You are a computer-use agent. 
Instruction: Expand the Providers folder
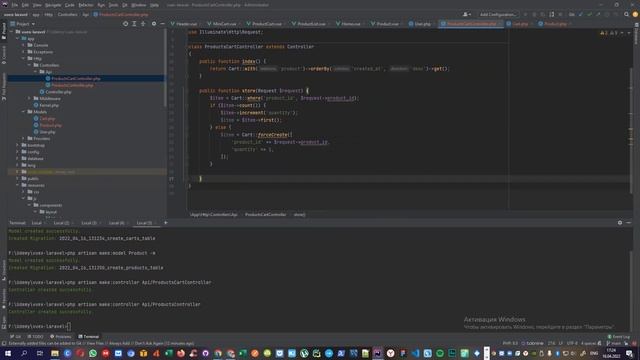24,138
